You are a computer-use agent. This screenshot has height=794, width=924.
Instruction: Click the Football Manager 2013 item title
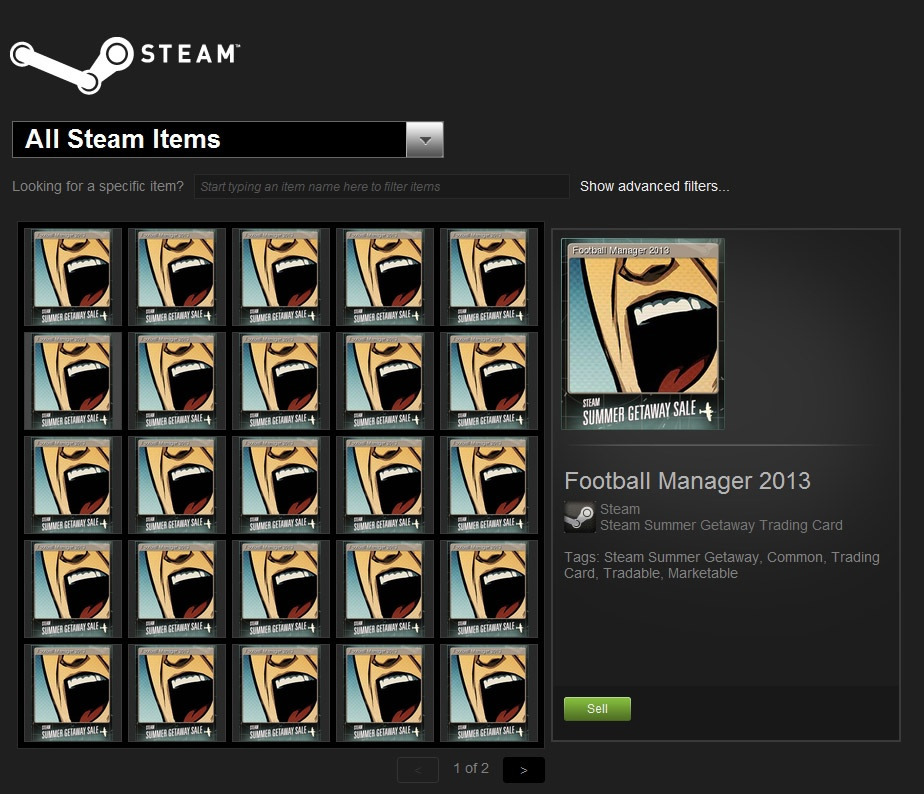(x=687, y=481)
